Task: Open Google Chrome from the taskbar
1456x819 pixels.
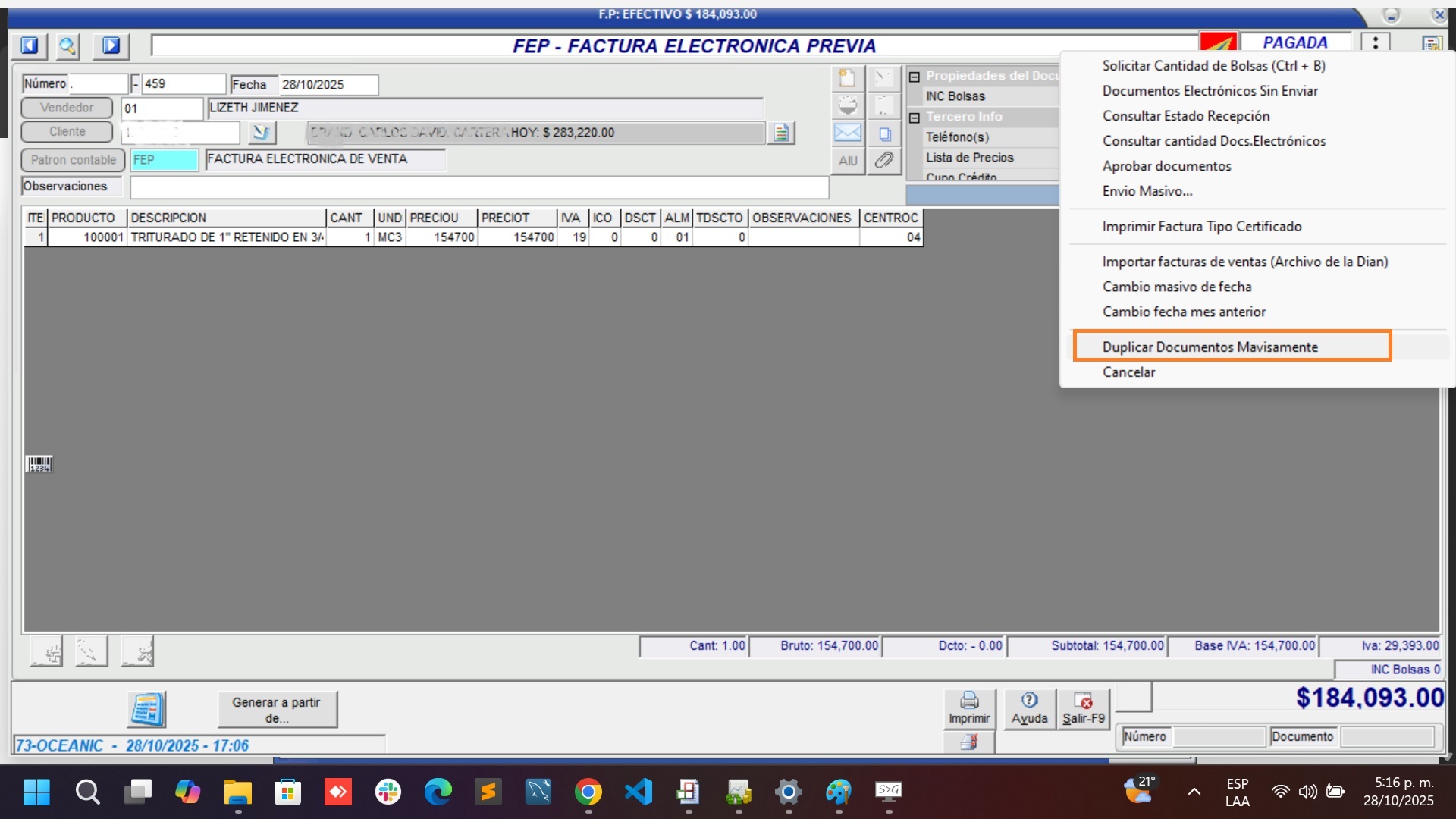Action: (588, 792)
